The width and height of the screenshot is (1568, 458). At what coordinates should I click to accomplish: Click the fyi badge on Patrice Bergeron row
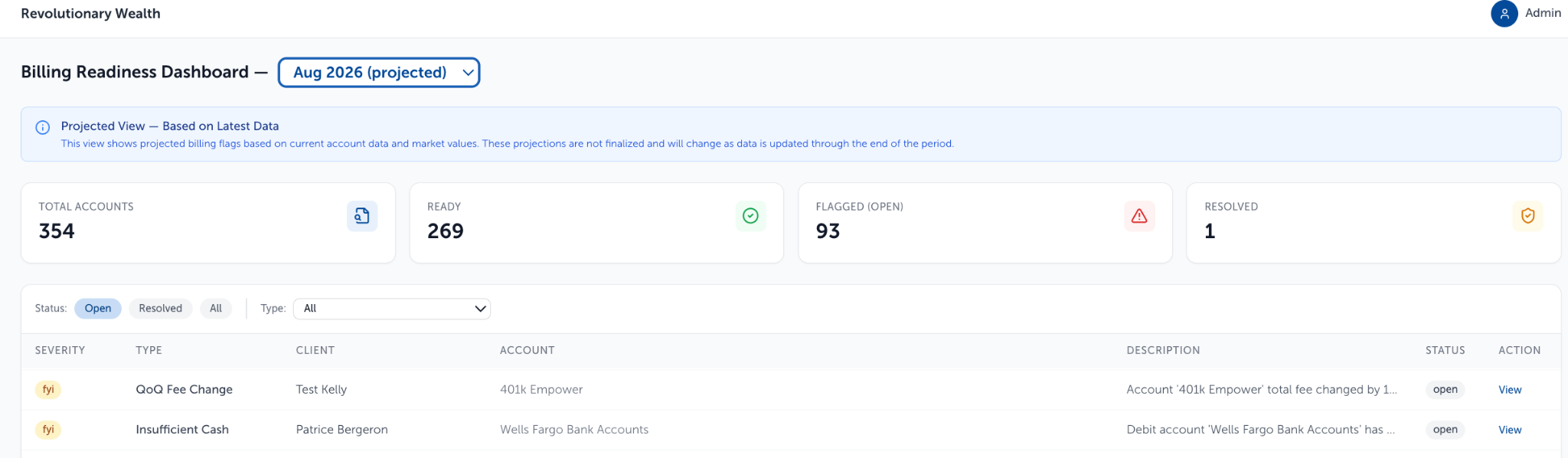[48, 429]
